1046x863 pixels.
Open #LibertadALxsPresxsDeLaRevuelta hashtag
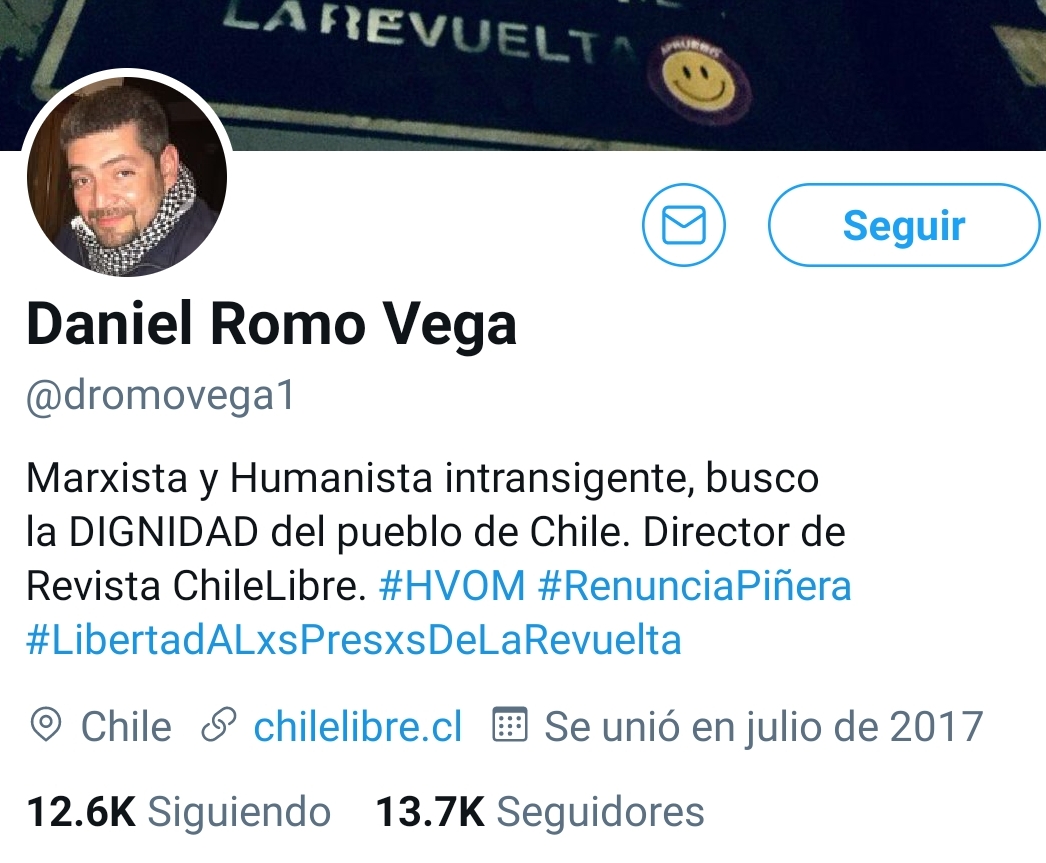point(354,640)
